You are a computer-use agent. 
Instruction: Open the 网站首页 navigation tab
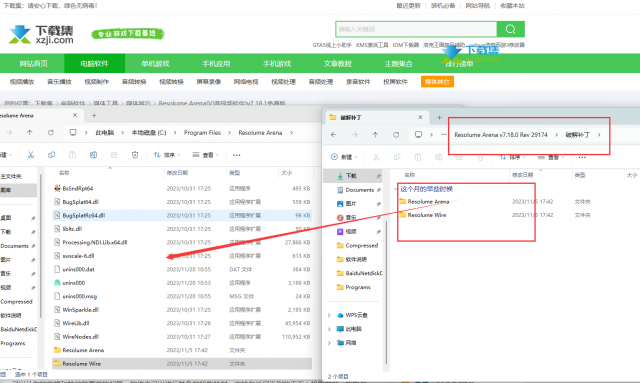click(x=33, y=64)
